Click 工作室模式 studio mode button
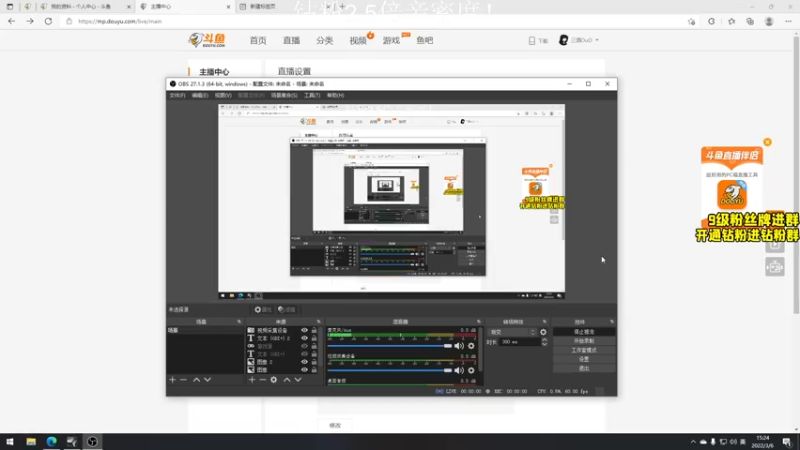The image size is (800, 450). (584, 350)
